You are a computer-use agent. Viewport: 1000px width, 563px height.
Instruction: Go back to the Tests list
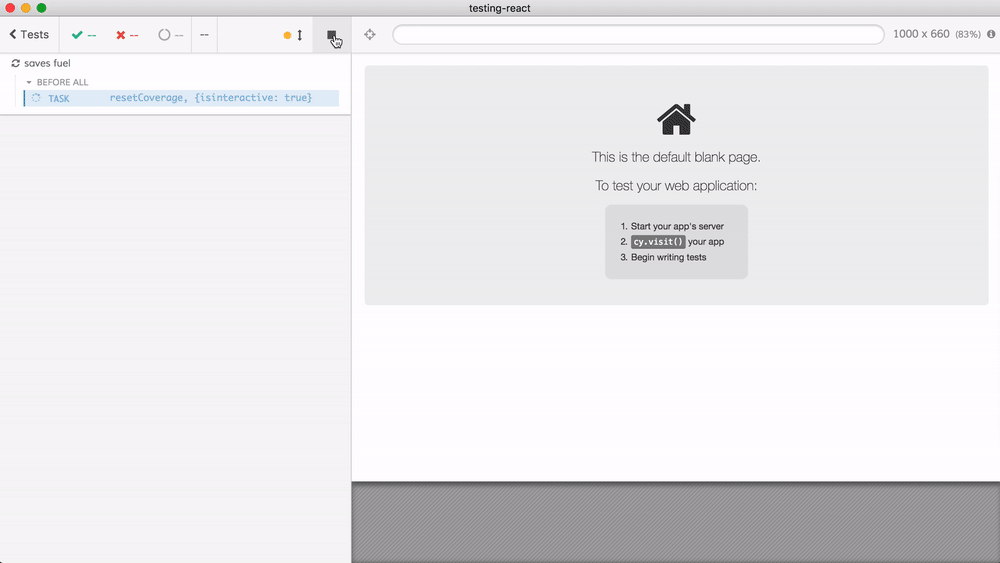[29, 34]
